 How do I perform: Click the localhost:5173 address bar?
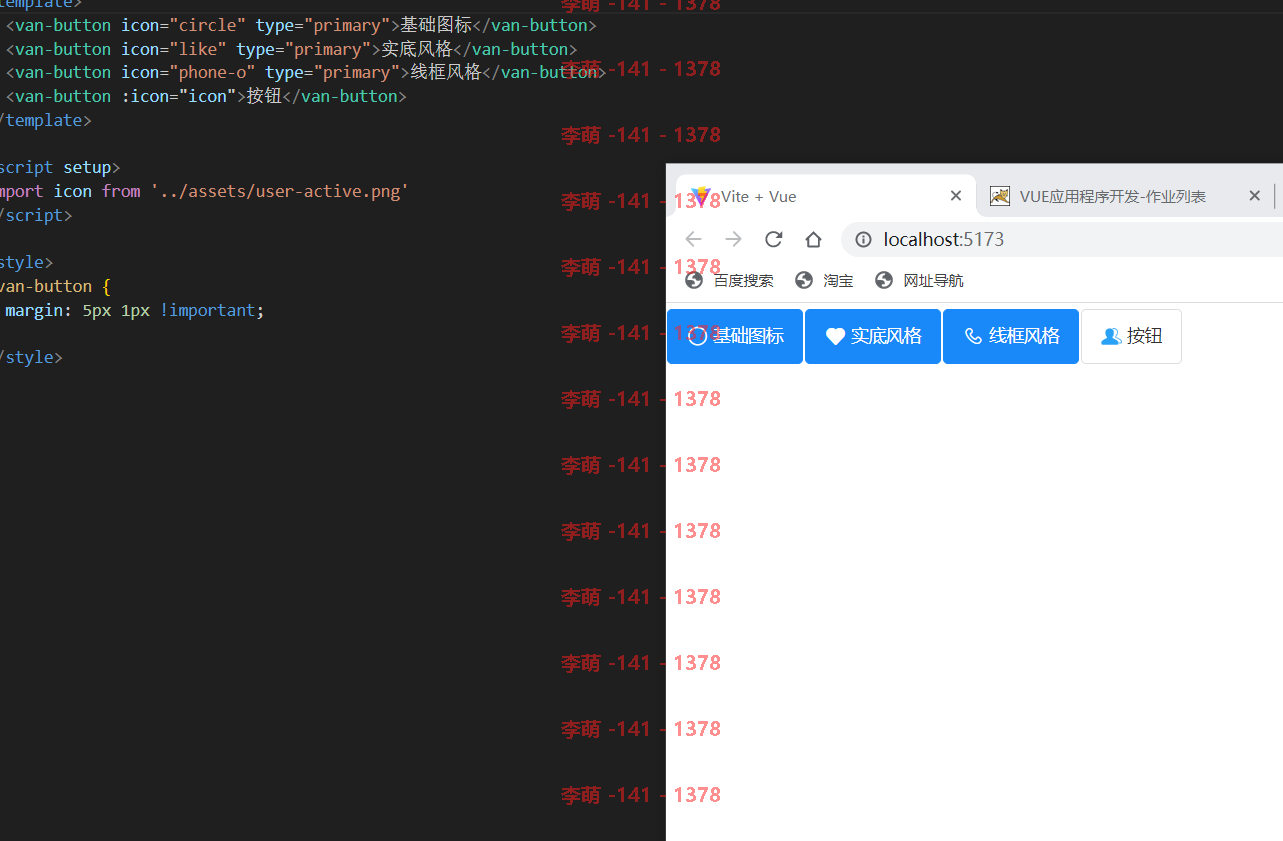tap(1062, 240)
